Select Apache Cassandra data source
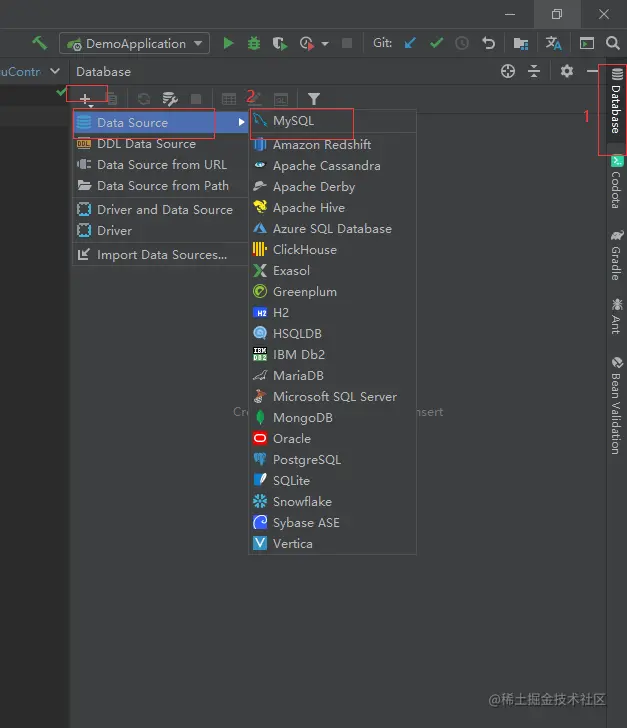Screen dimensions: 627x728 pos(333,165)
